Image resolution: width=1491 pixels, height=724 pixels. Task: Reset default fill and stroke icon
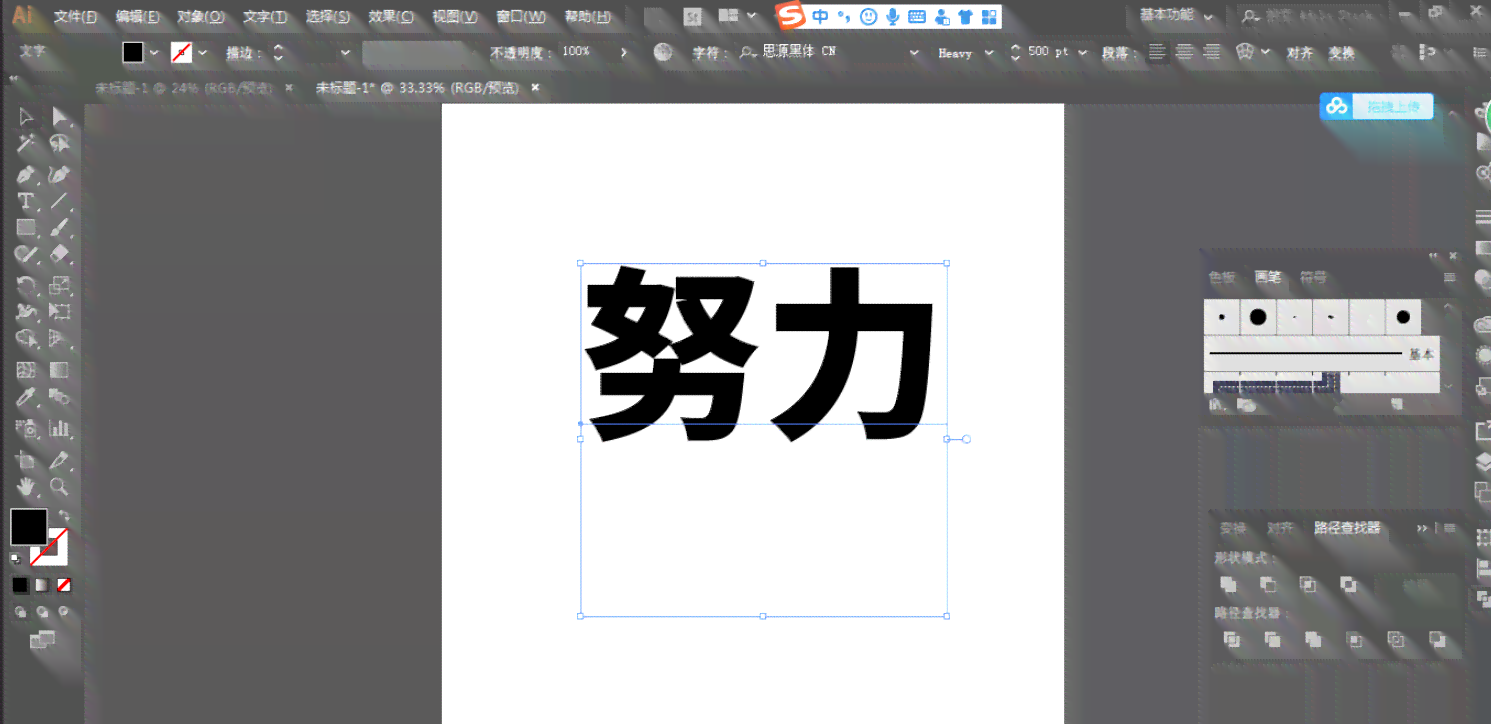click(x=16, y=558)
